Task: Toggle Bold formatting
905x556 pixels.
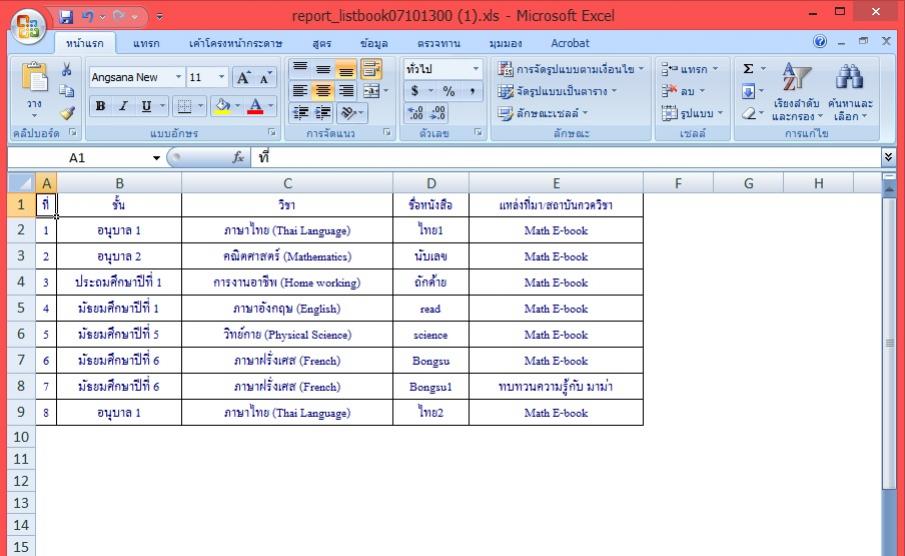Action: point(100,106)
